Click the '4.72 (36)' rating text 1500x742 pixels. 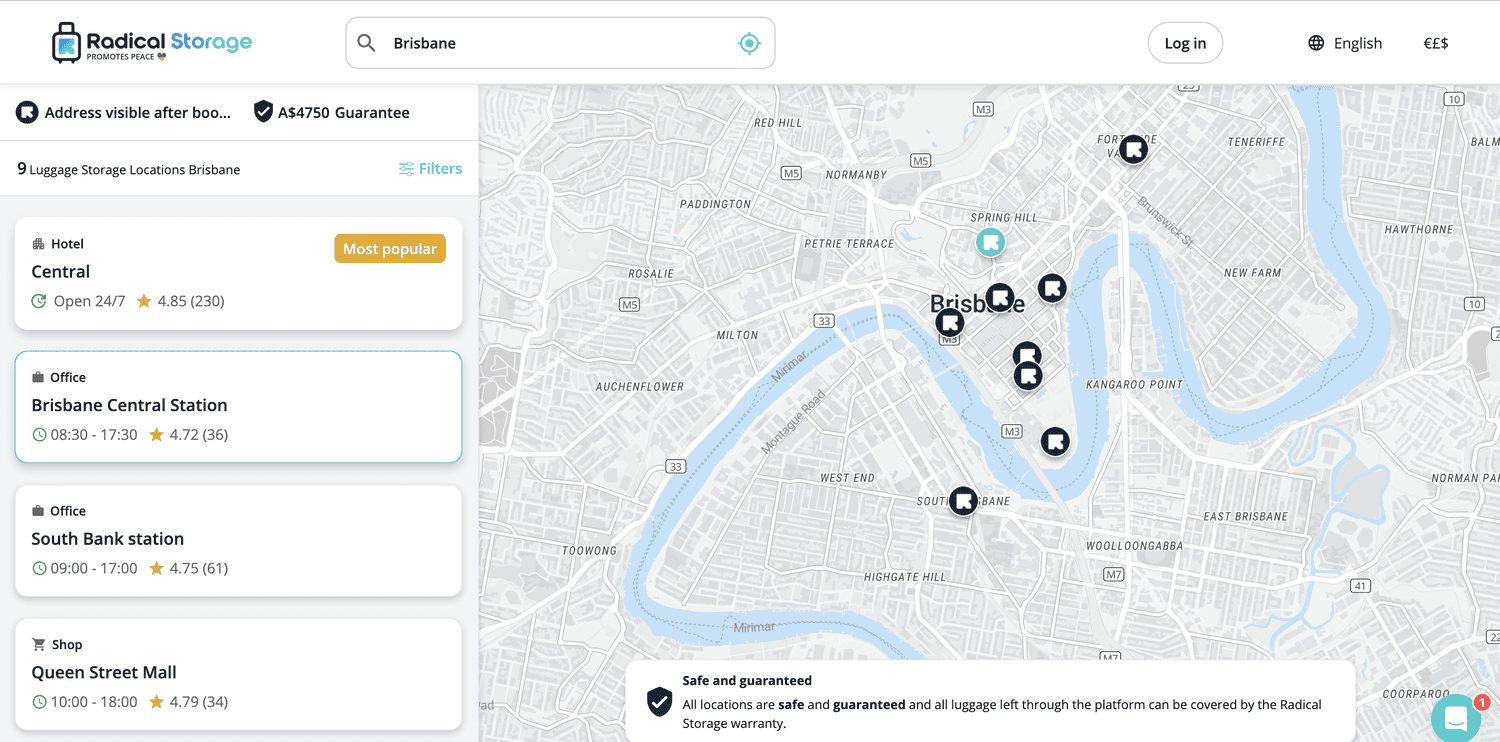(199, 435)
